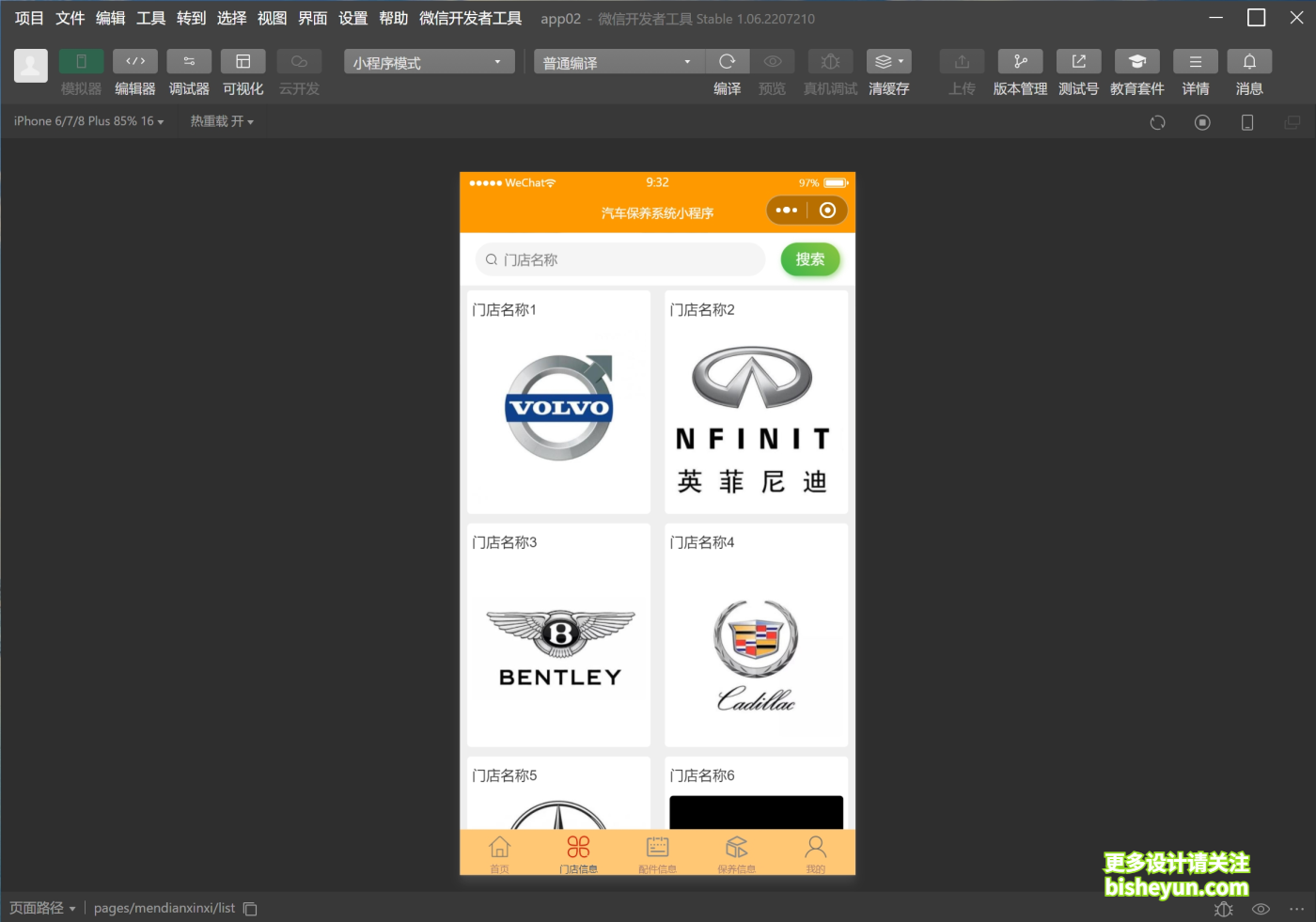Open cloud development (云开发)

click(299, 62)
